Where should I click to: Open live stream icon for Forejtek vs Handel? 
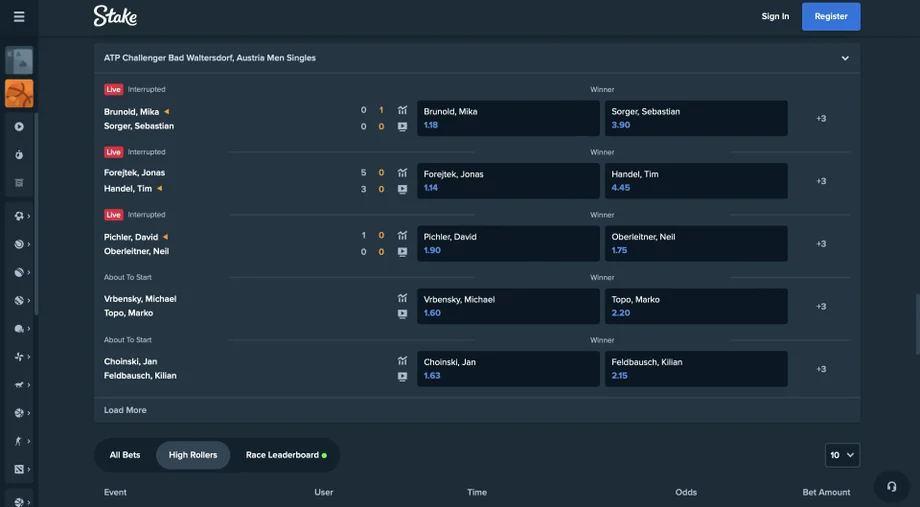tap(402, 189)
